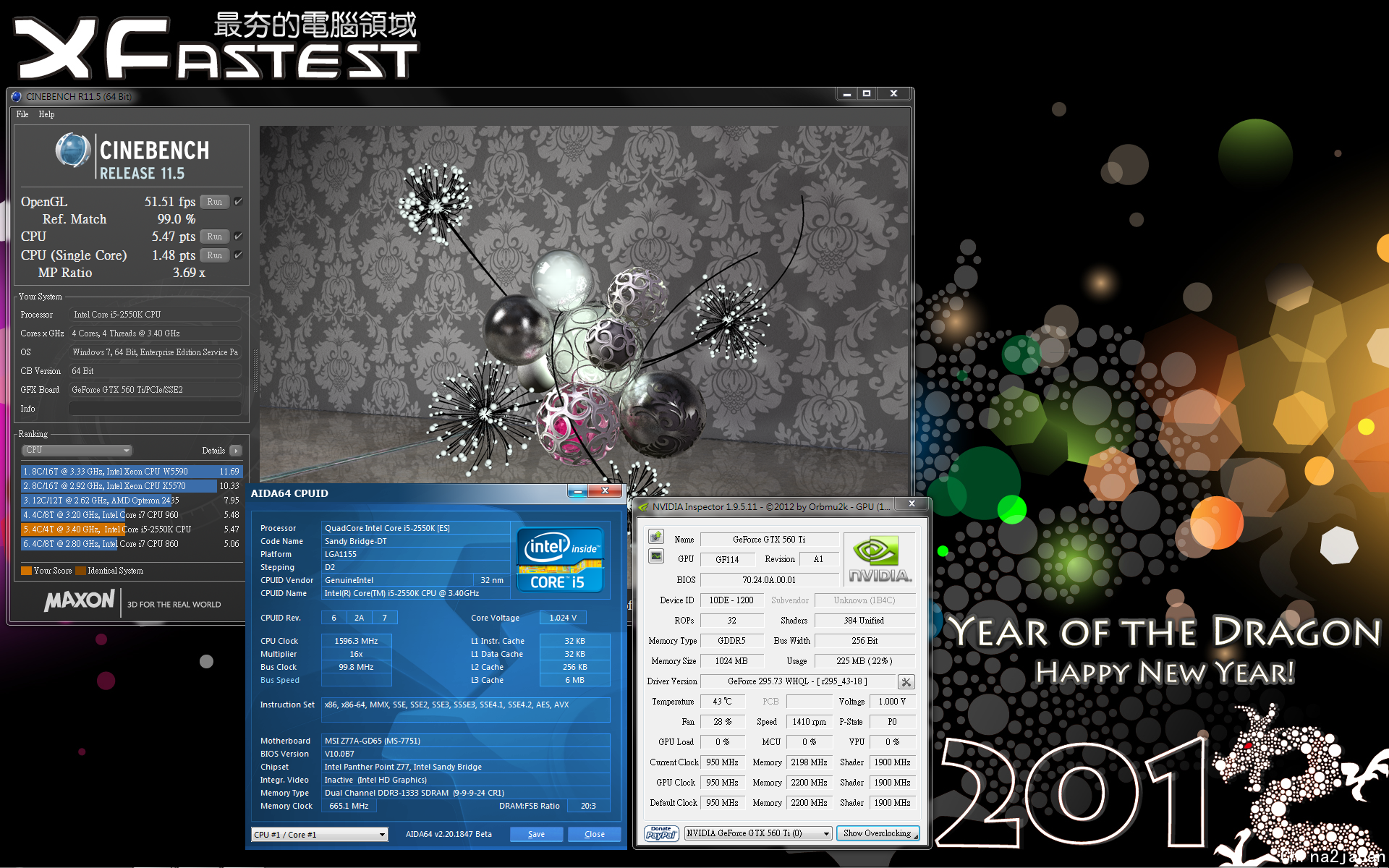1389x868 pixels.
Task: Click the Processor field in Your System
Action: click(155, 315)
